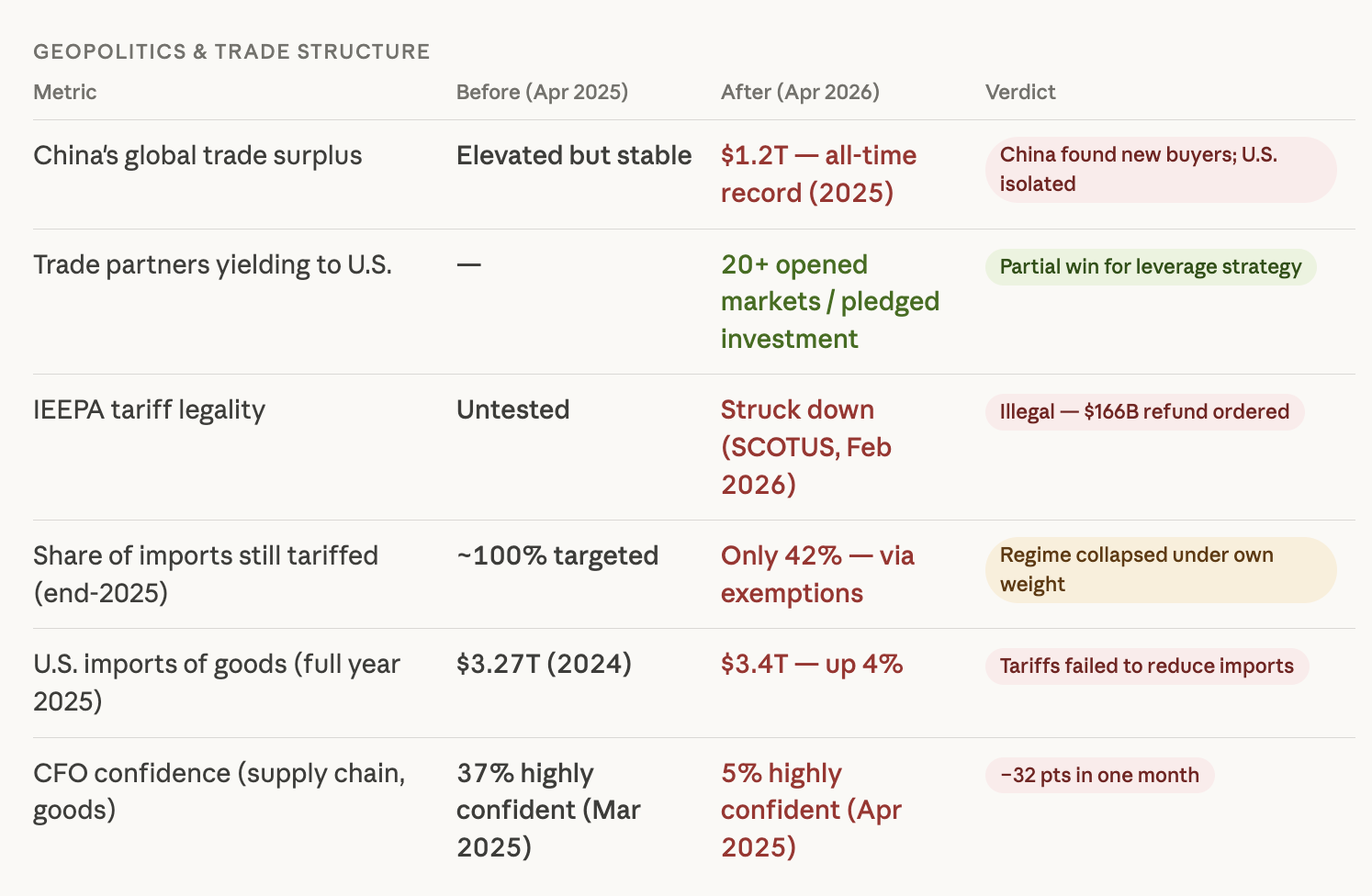This screenshot has width=1372, height=896.
Task: Click the Before (Apr 2025) column header
Action: [542, 92]
